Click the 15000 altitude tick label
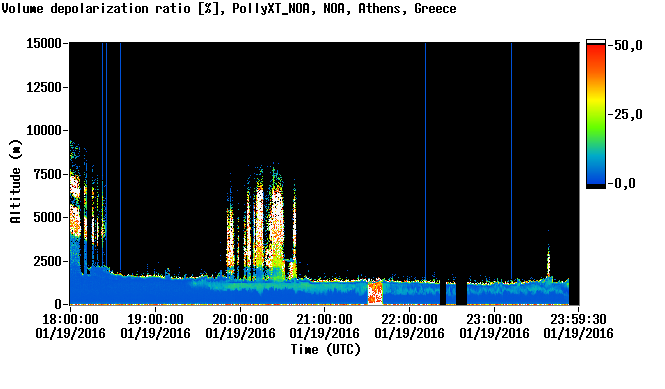This screenshot has width=665, height=389. pyautogui.click(x=44, y=43)
